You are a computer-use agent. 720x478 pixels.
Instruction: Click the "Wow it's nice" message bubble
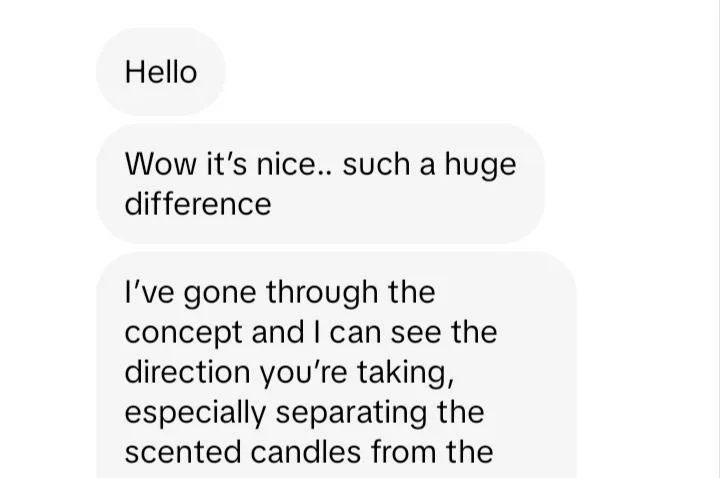321,184
